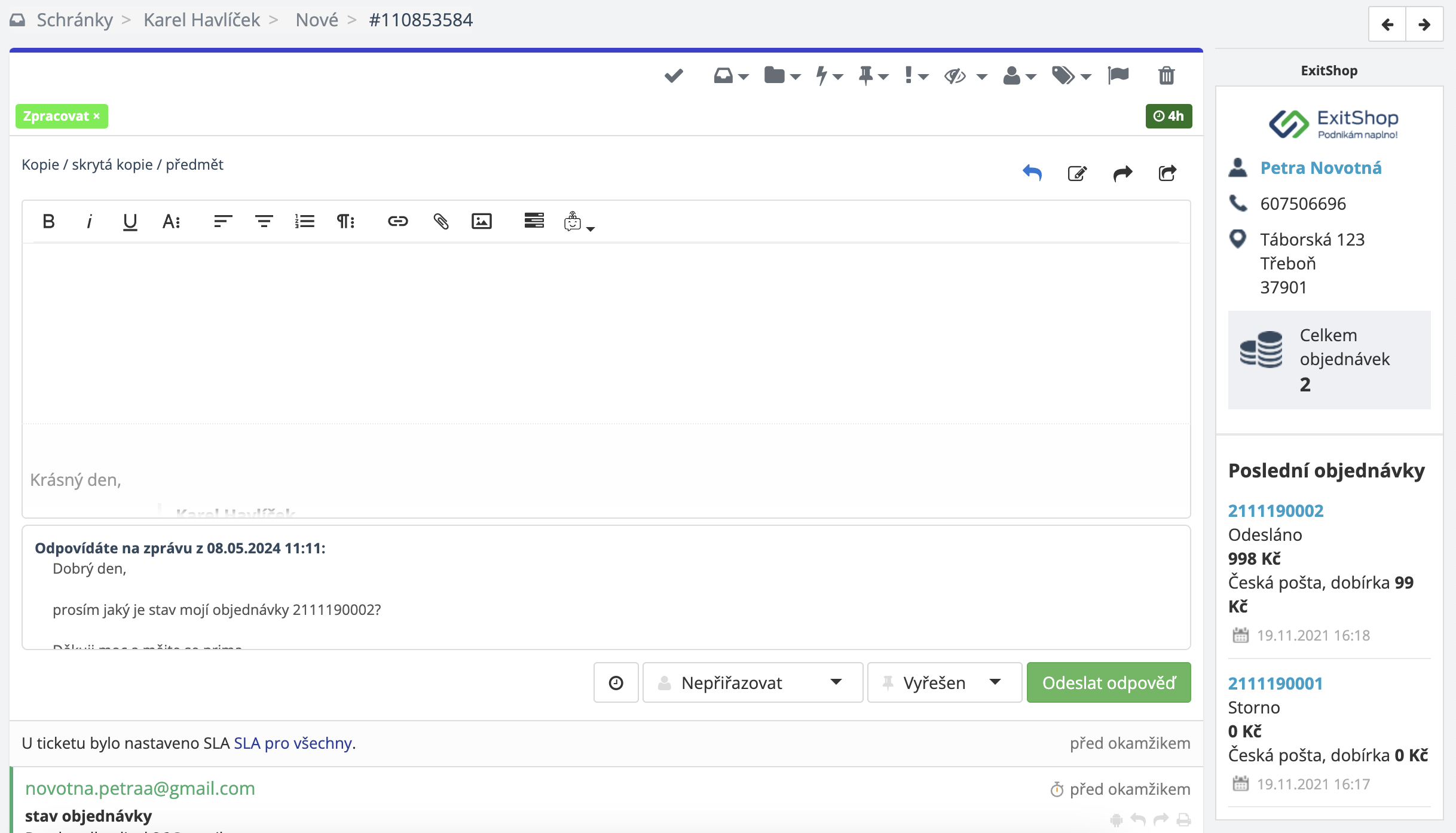Click the blue reply arrow icon
Image resolution: width=1456 pixels, height=833 pixels.
click(1032, 173)
